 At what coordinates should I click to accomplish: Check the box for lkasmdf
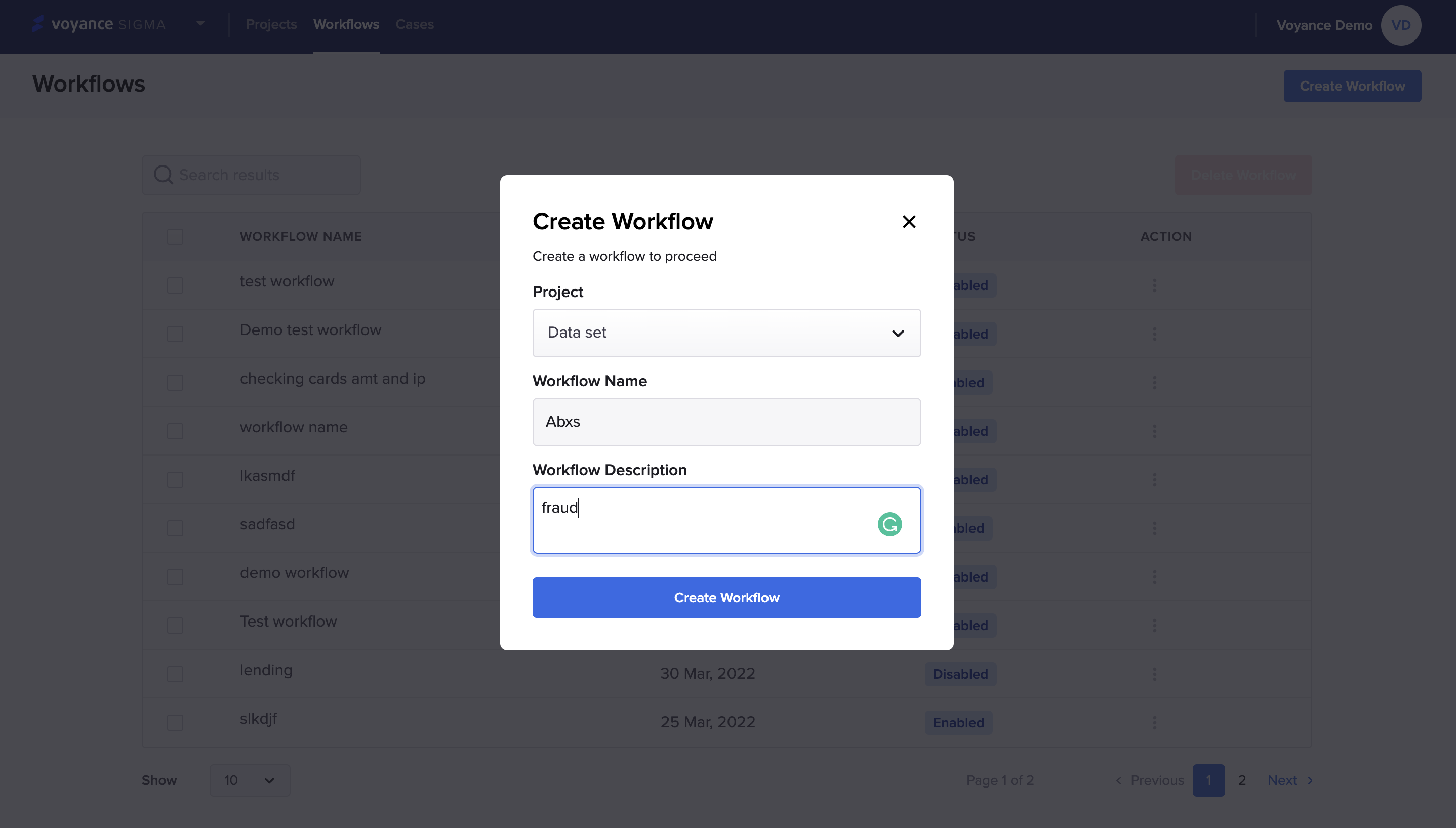[x=175, y=480]
